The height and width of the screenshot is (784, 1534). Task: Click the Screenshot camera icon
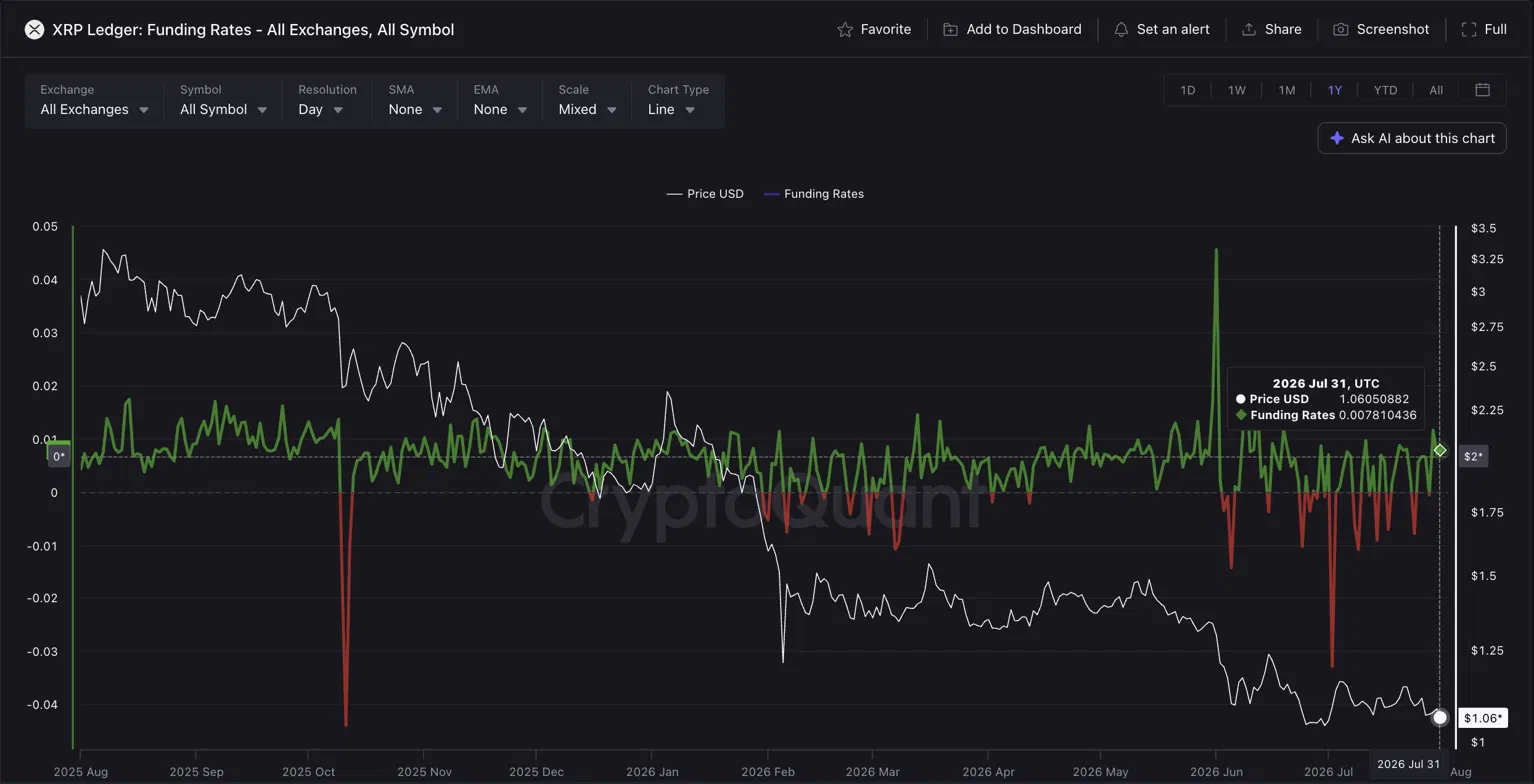click(1341, 30)
